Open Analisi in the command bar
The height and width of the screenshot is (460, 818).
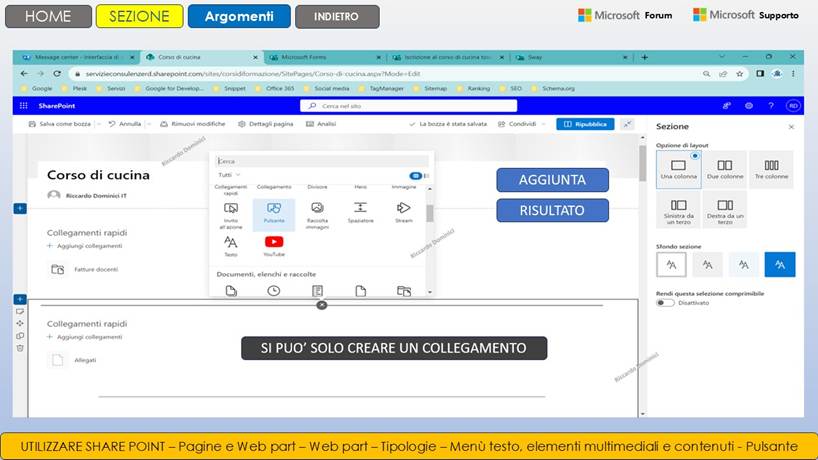pyautogui.click(x=321, y=124)
